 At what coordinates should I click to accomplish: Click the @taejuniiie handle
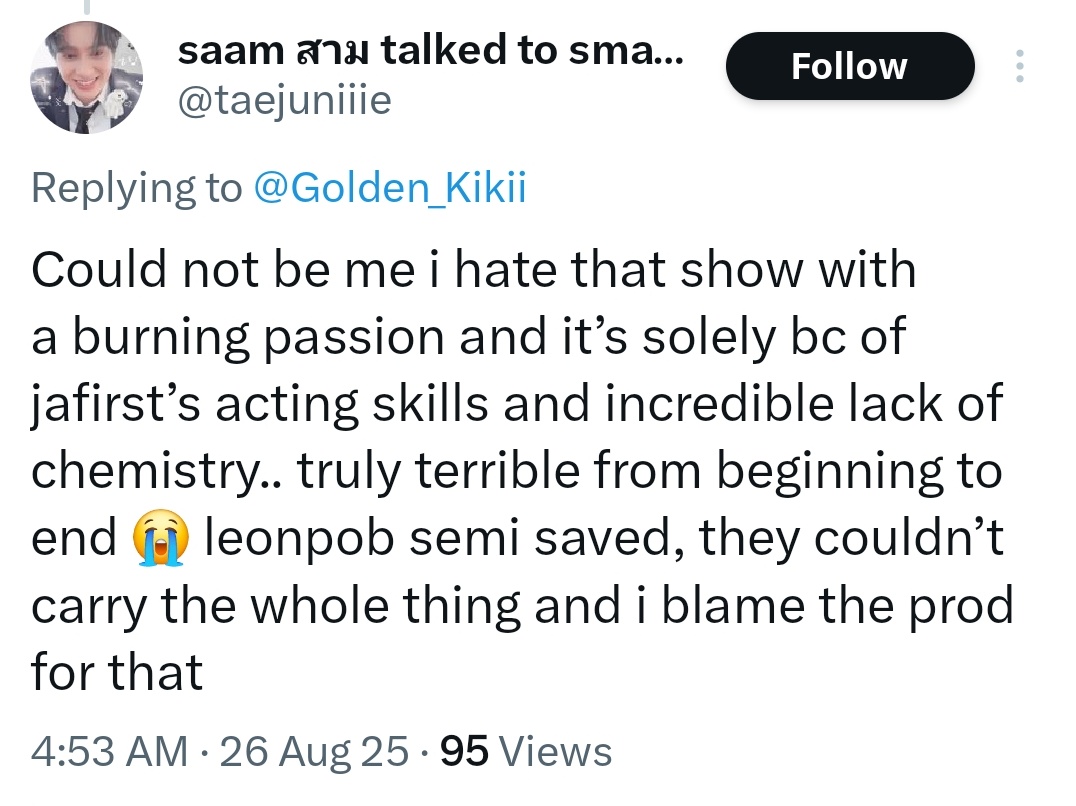coord(284,100)
